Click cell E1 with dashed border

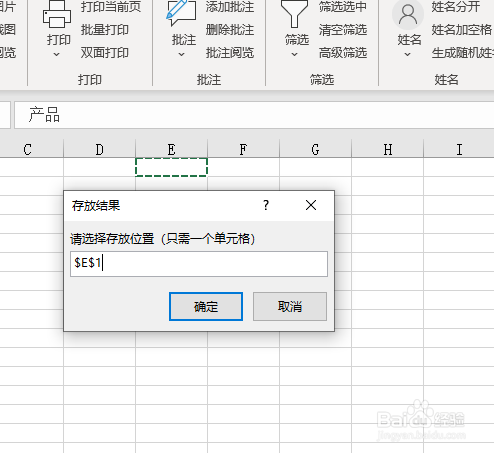pos(171,167)
